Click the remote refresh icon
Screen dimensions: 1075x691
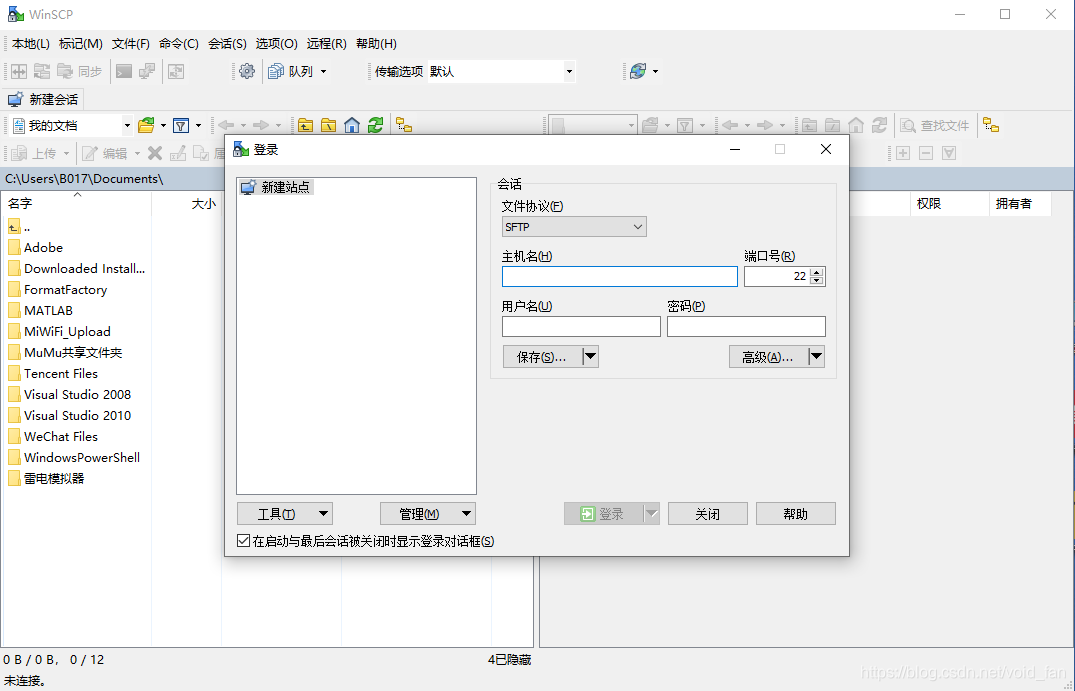coord(879,125)
